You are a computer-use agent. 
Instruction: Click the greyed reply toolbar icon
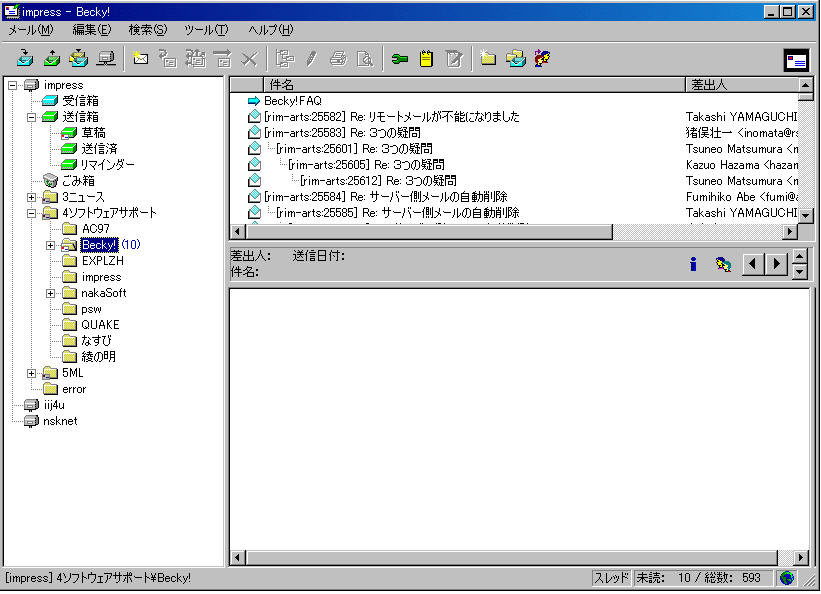click(x=168, y=58)
